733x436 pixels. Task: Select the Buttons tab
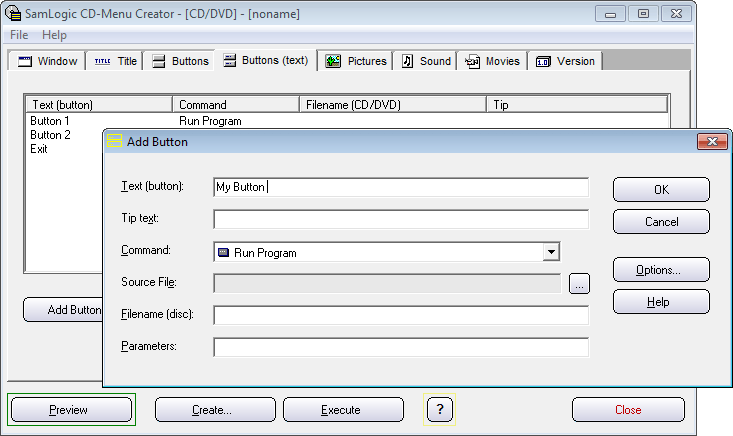[180, 61]
